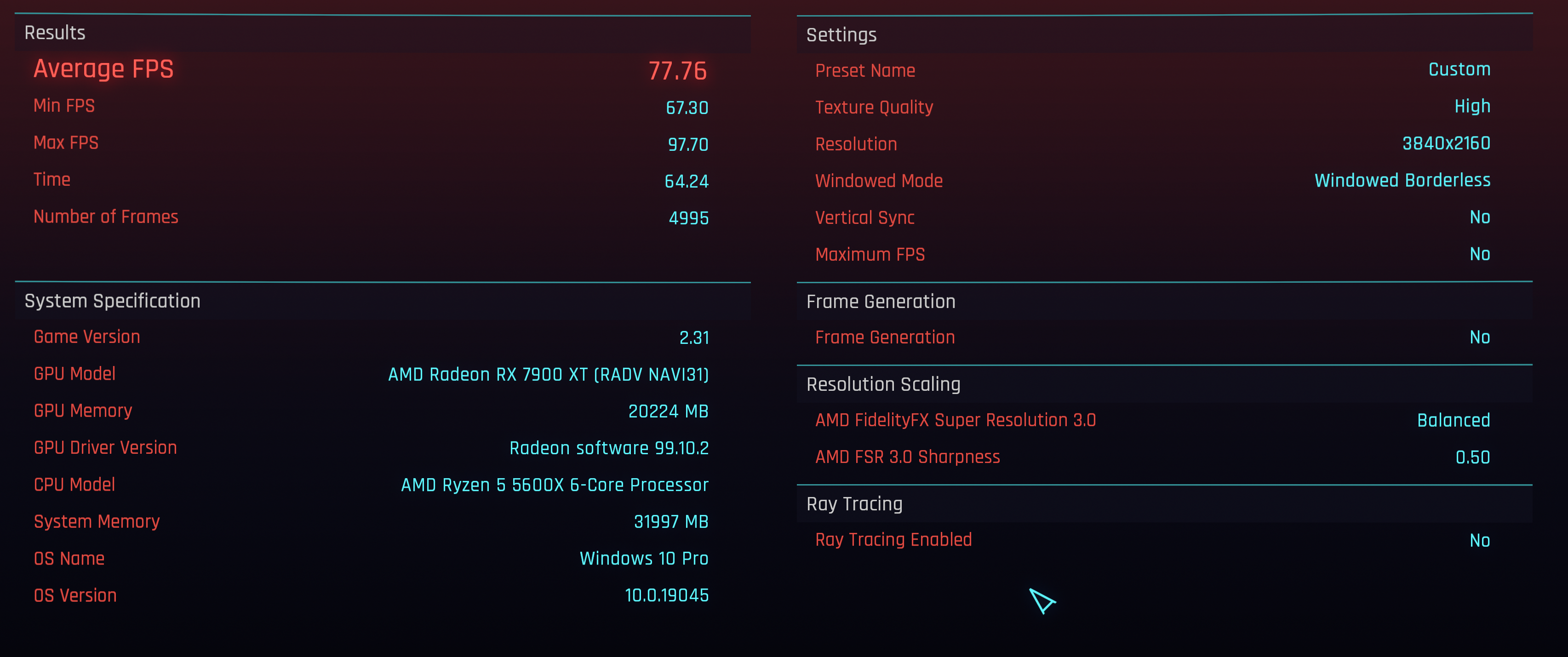Expand the System Specification section
The image size is (1568, 657).
pos(112,301)
